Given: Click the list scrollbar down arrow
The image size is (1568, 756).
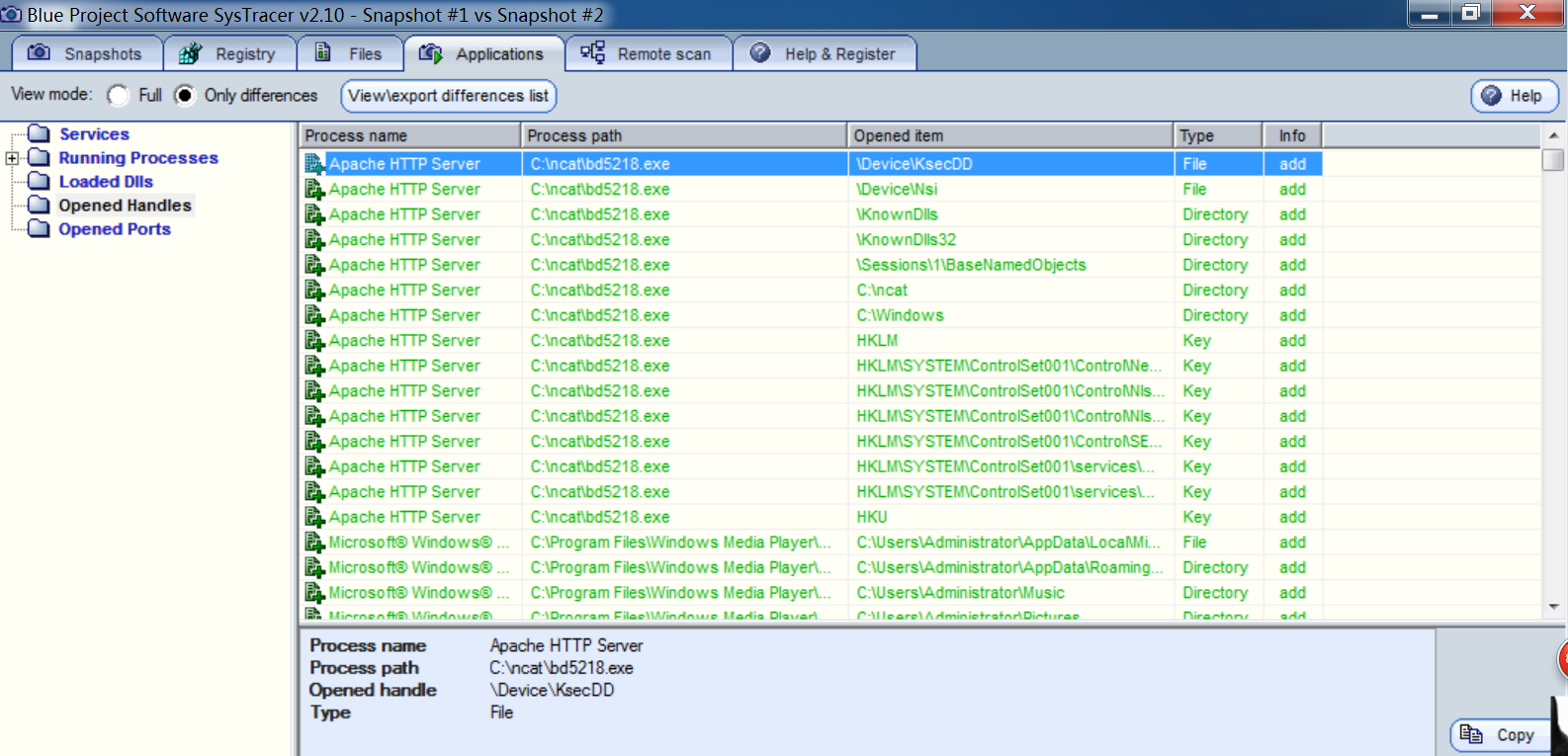Looking at the screenshot, I should [1553, 607].
